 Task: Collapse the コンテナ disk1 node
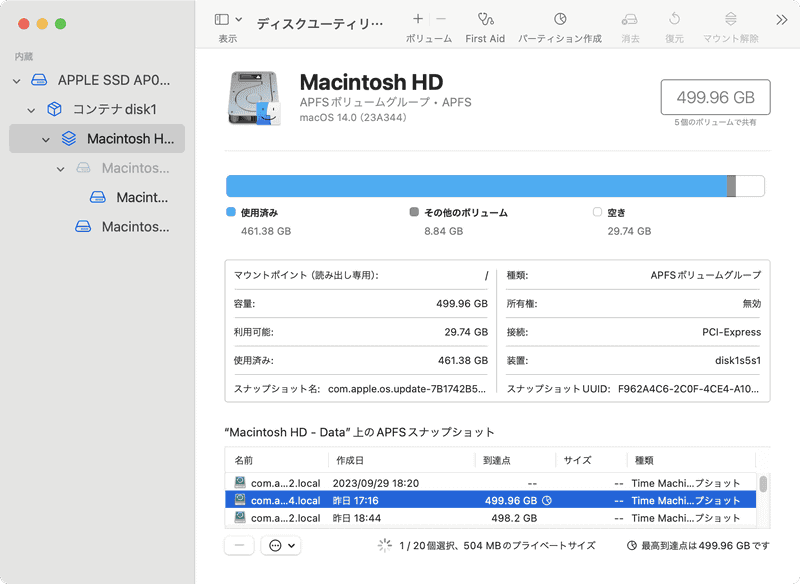32,110
